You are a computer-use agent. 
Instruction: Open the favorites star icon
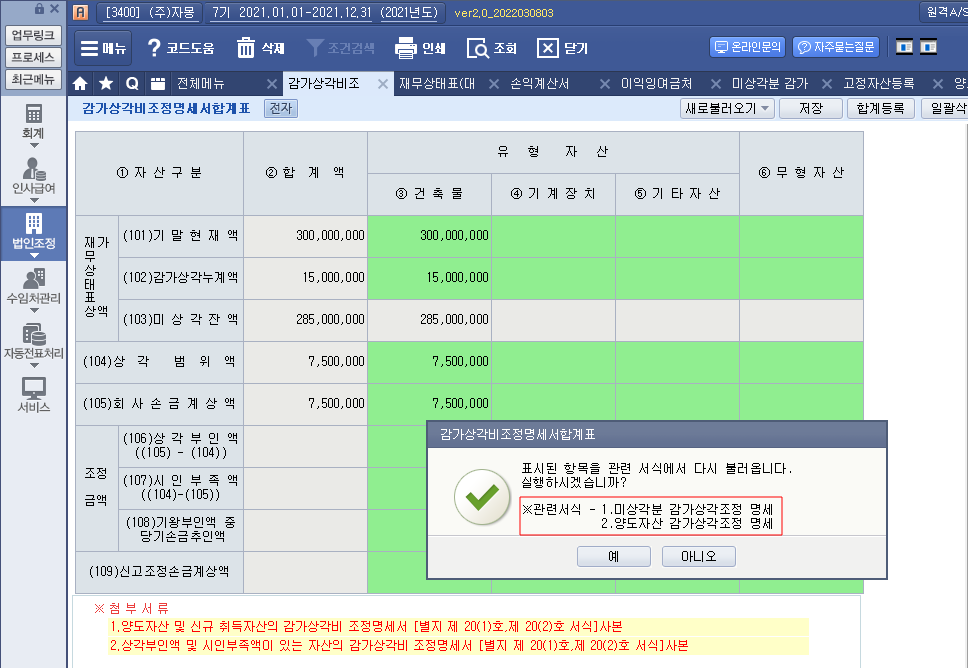pos(106,83)
